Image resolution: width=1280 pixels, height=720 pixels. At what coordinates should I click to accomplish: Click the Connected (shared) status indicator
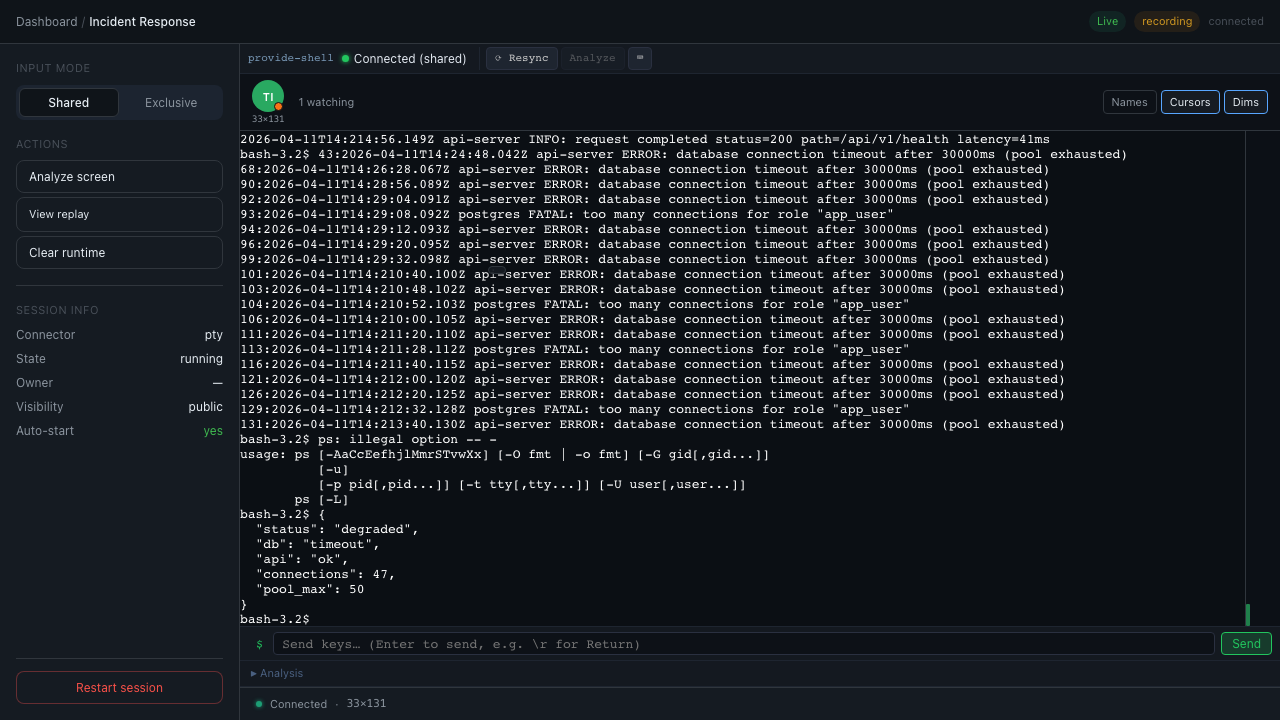click(404, 58)
